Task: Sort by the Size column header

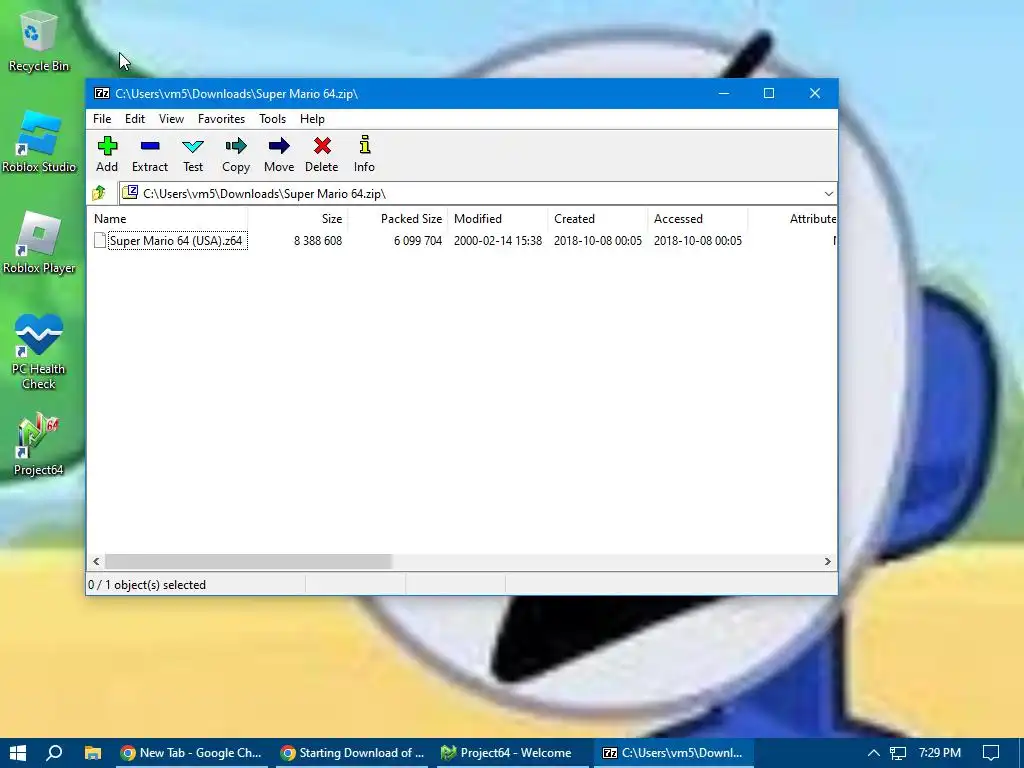Action: (298, 219)
